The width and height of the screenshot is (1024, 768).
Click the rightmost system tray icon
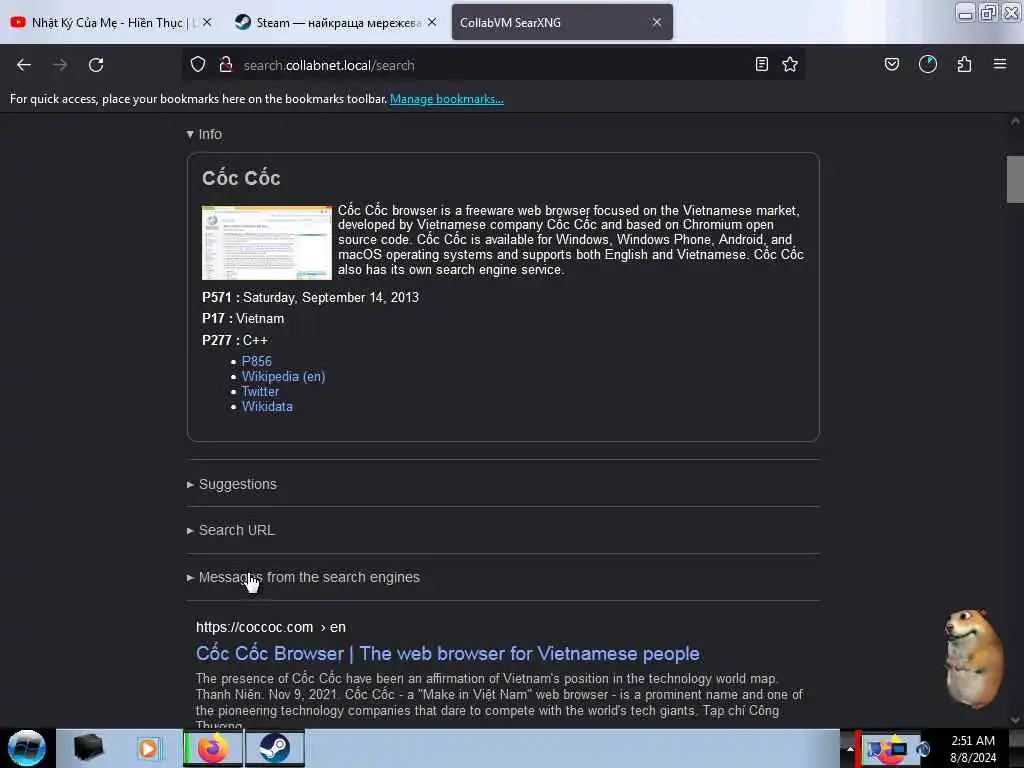(922, 749)
